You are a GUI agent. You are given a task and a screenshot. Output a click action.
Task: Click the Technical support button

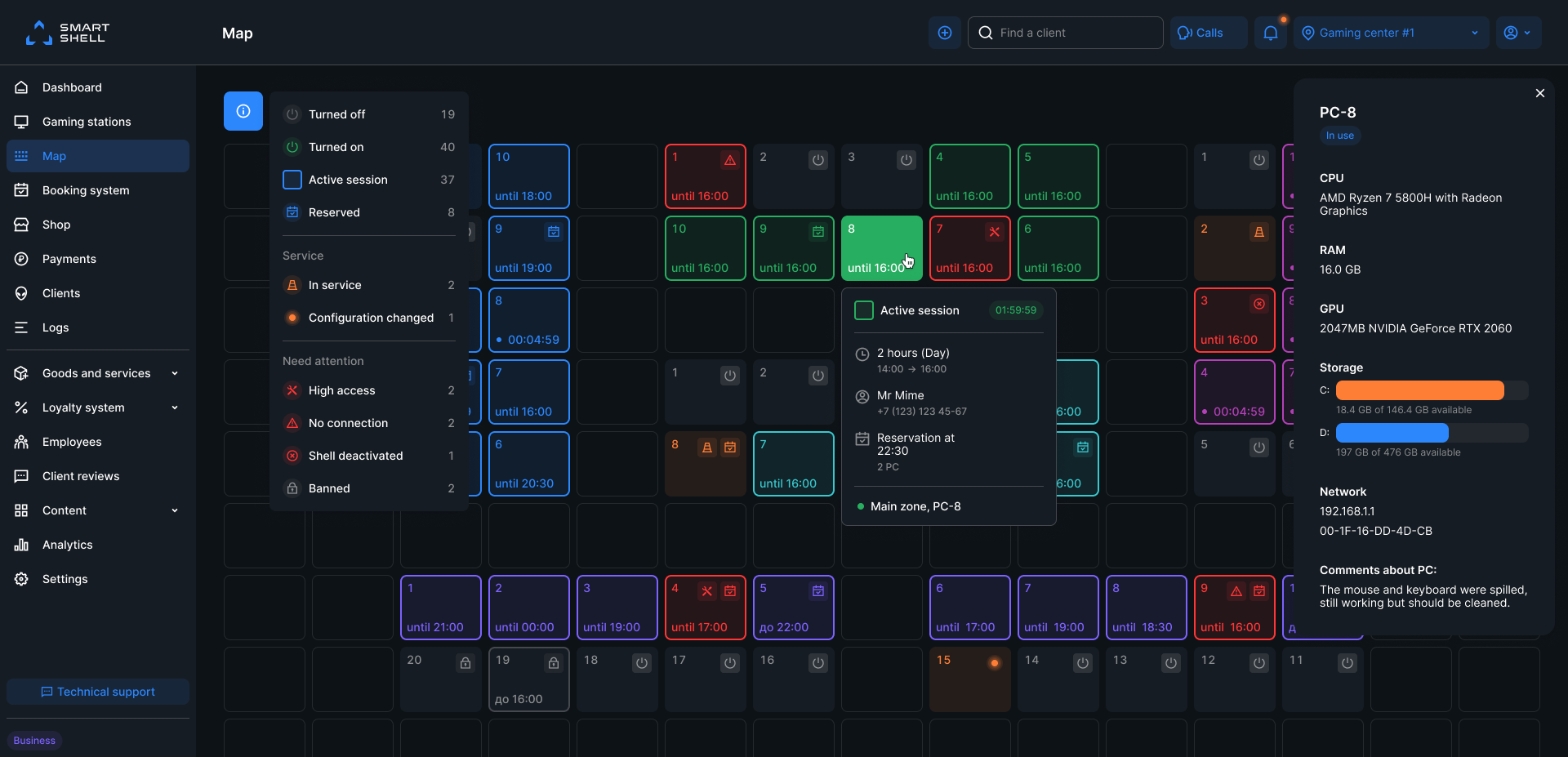[x=98, y=692]
